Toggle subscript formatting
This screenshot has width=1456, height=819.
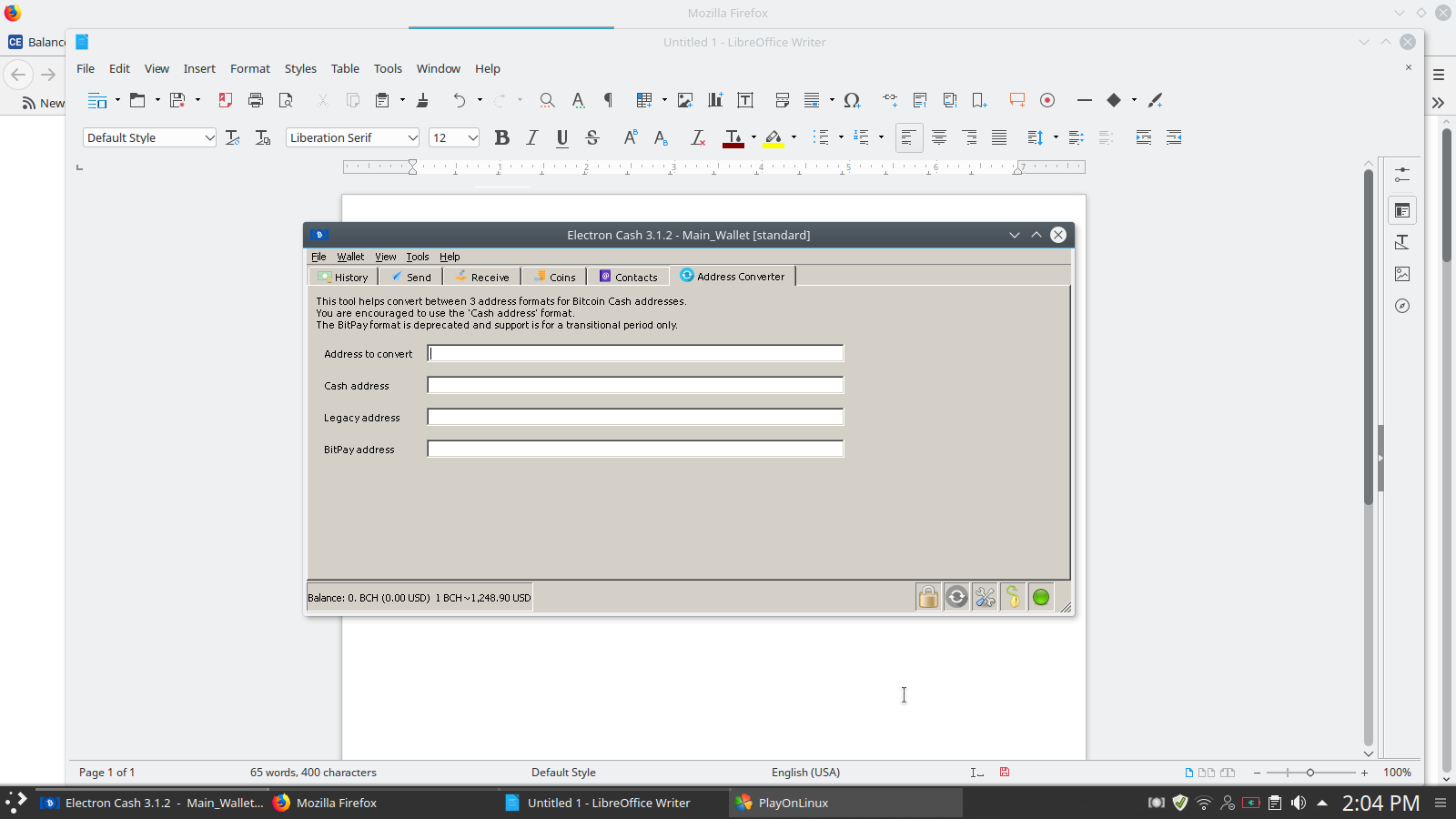click(661, 137)
